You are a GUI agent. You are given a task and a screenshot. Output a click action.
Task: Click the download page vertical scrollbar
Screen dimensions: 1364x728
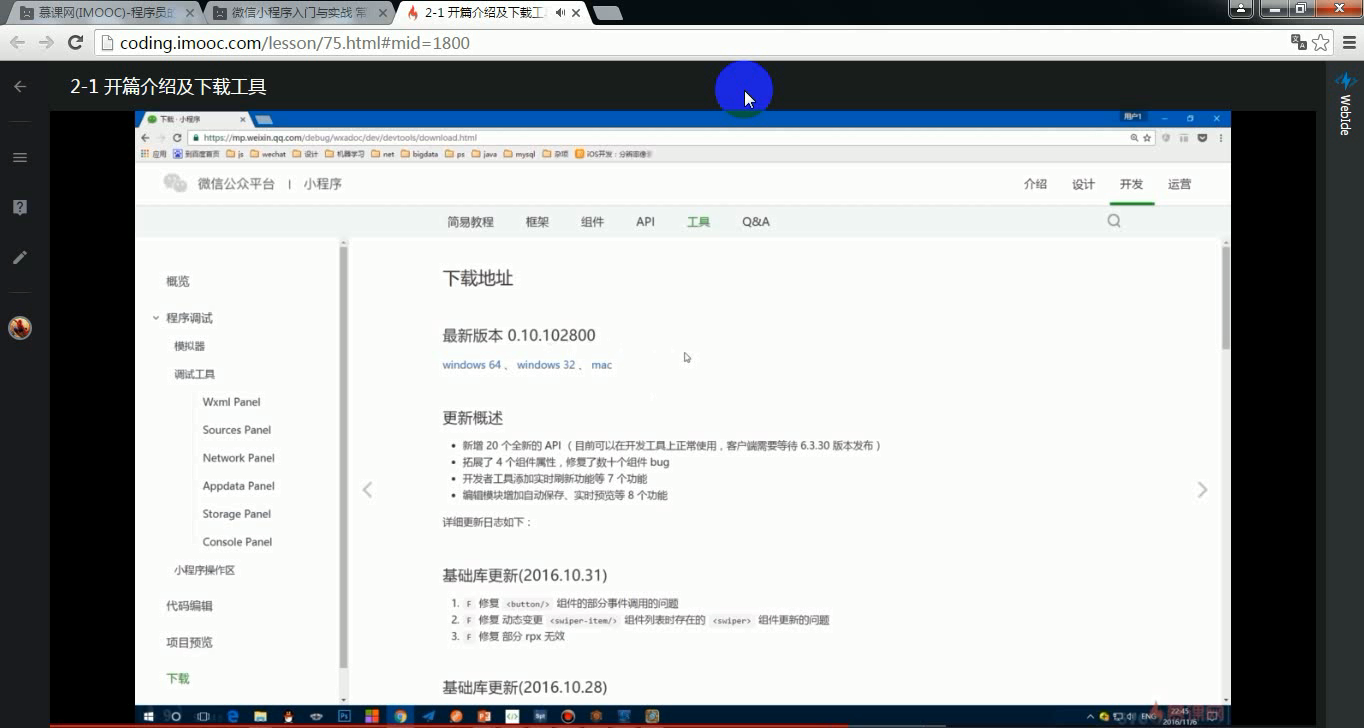point(1226,297)
